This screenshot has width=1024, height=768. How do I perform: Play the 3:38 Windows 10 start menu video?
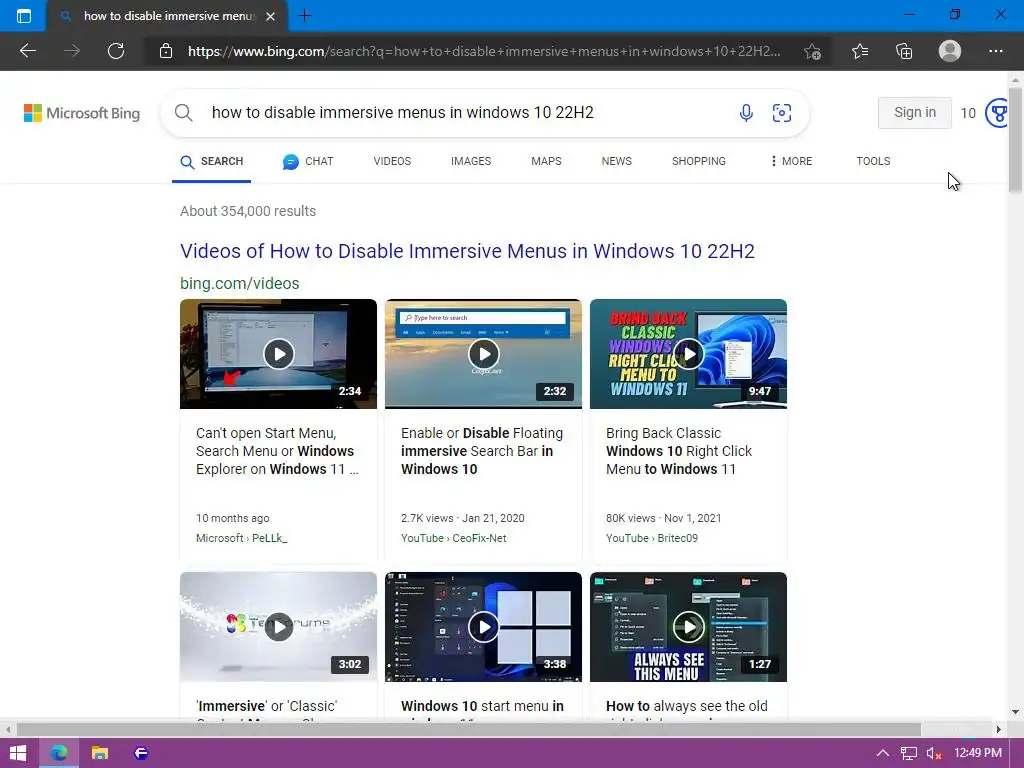point(483,627)
